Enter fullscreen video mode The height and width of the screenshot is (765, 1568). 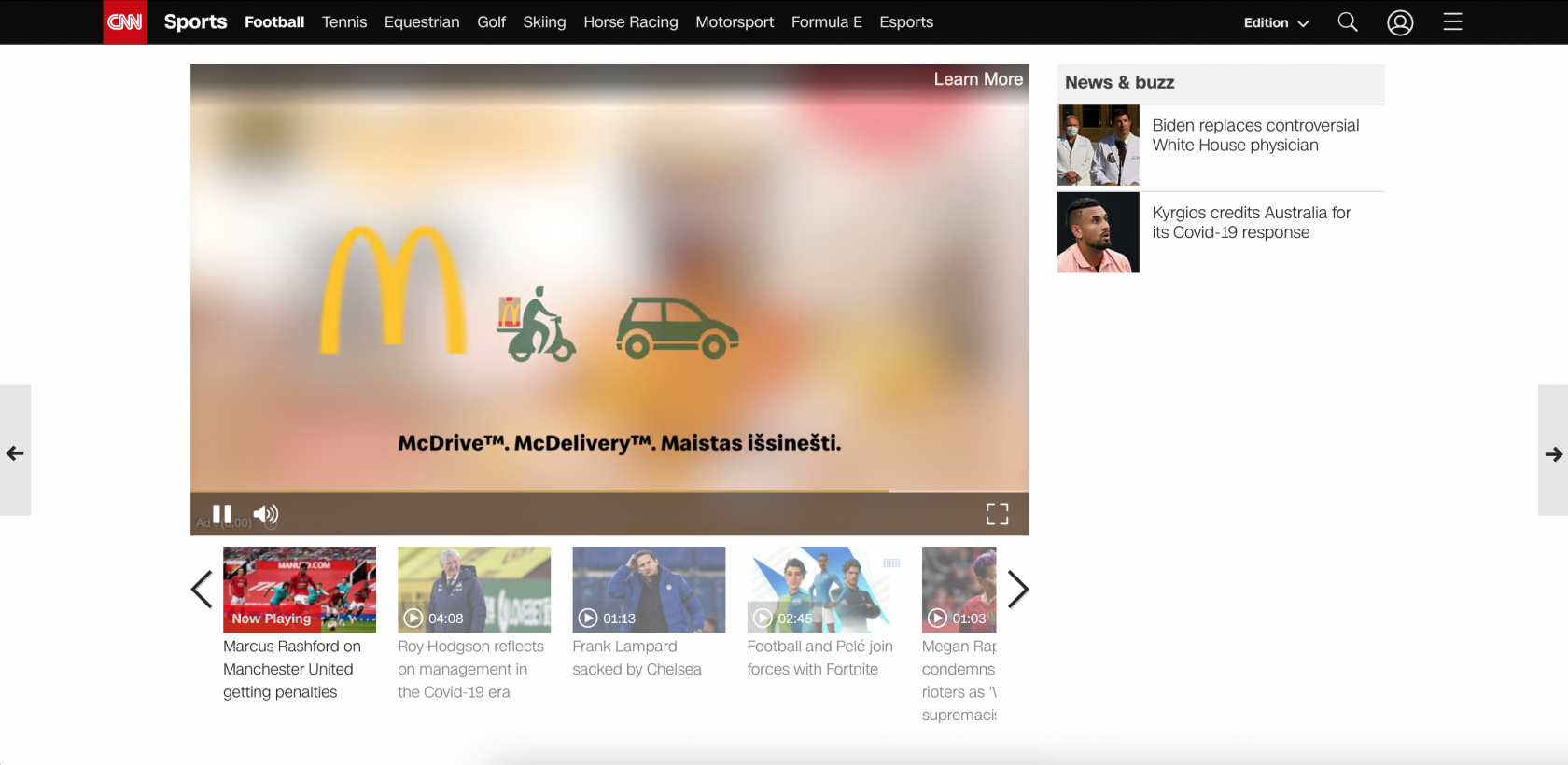(x=998, y=514)
